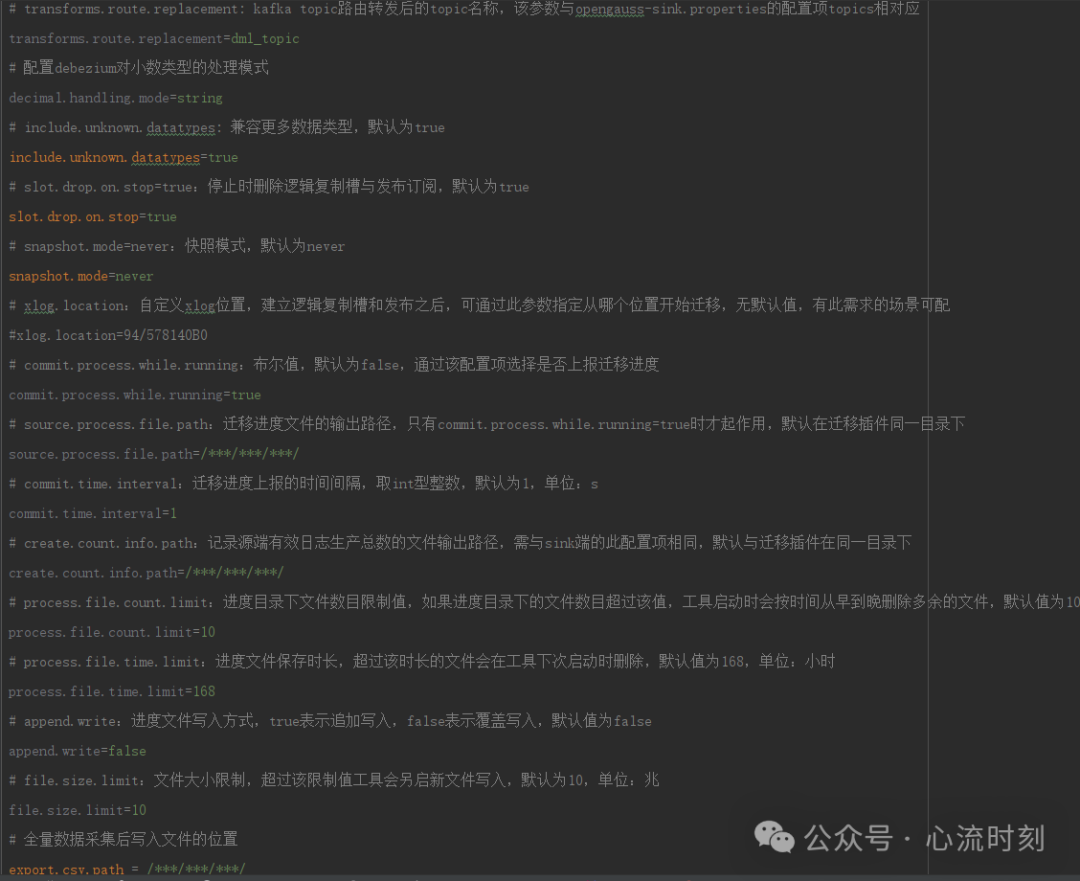Click comment describing snapshot.mode=never
Image resolution: width=1080 pixels, height=881 pixels.
tap(177, 246)
